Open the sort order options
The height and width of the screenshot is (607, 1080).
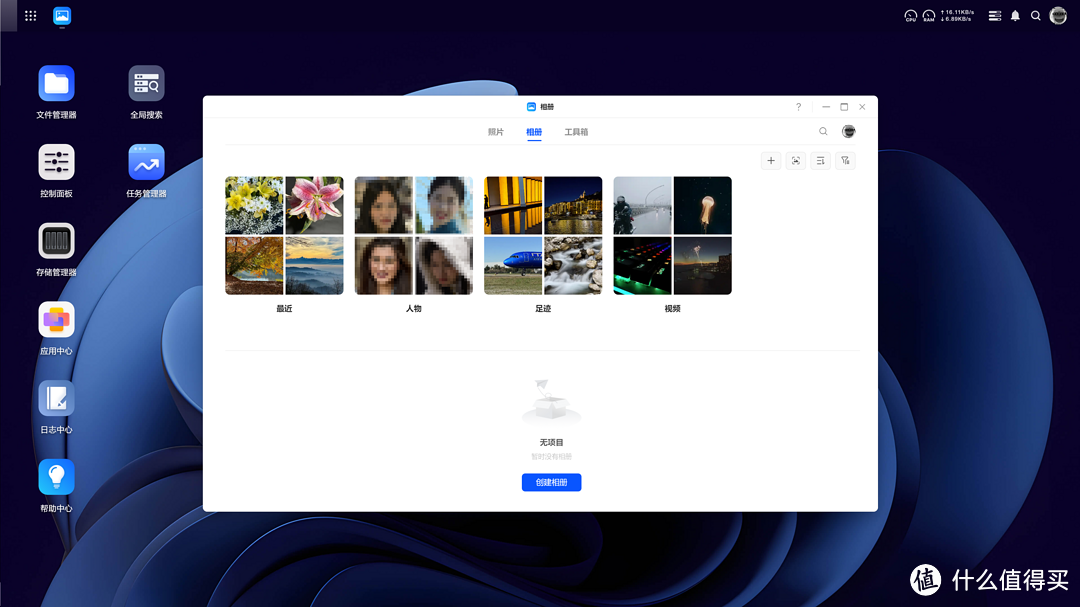click(x=820, y=161)
